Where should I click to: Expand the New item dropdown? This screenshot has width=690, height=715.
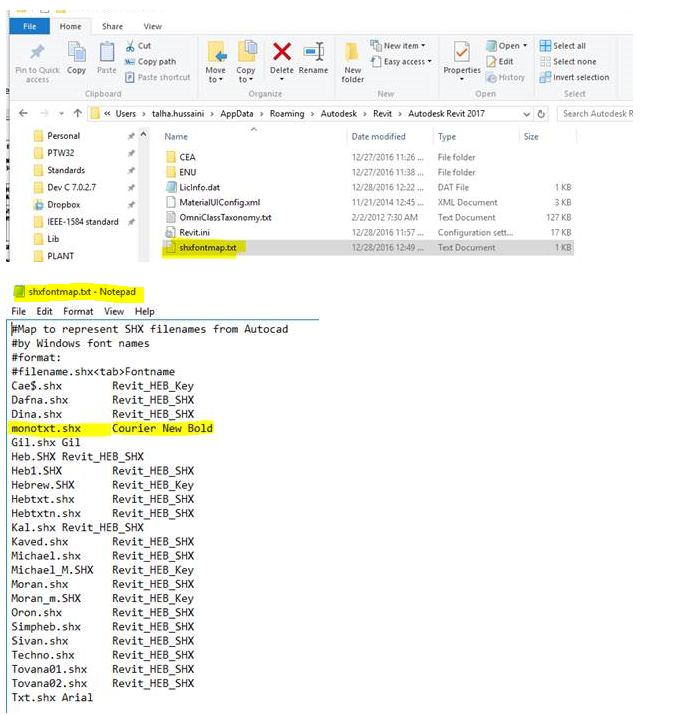(x=398, y=46)
